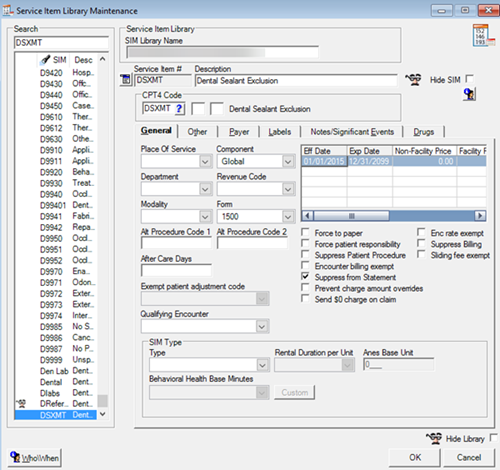
Task: Open the Form dropdown showing 1500
Action: [288, 217]
